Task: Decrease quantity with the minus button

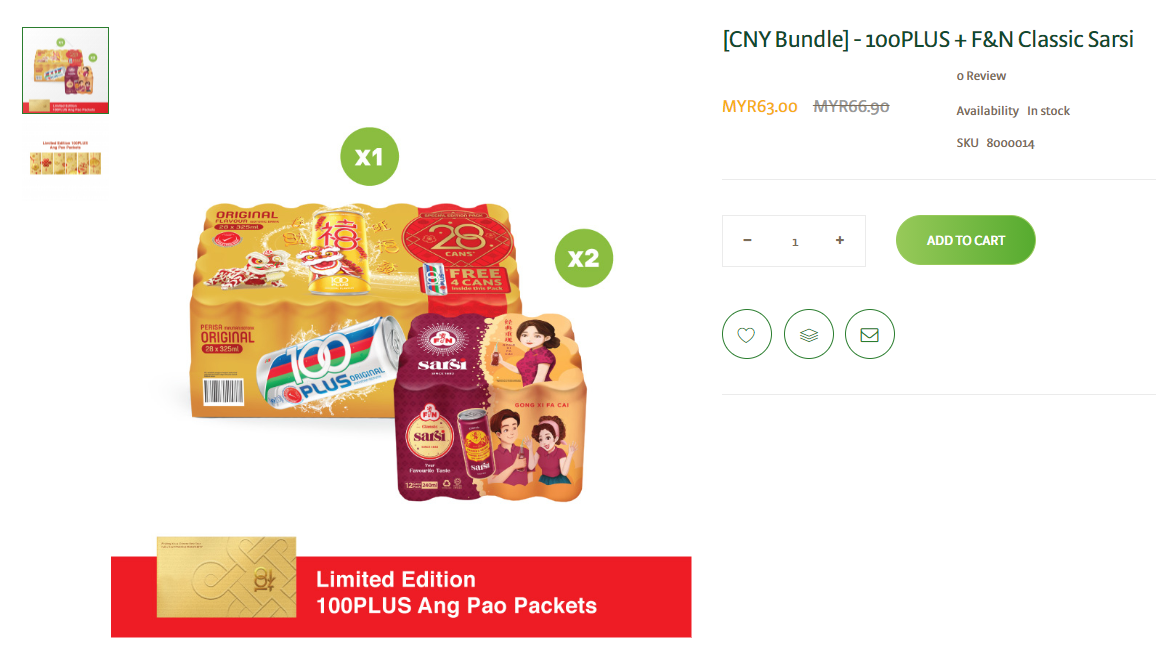Action: point(747,240)
